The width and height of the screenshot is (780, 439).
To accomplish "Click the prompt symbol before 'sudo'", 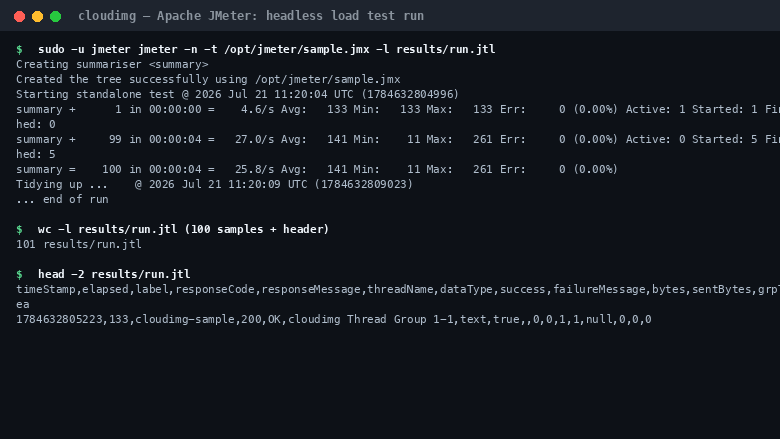I will [19, 49].
